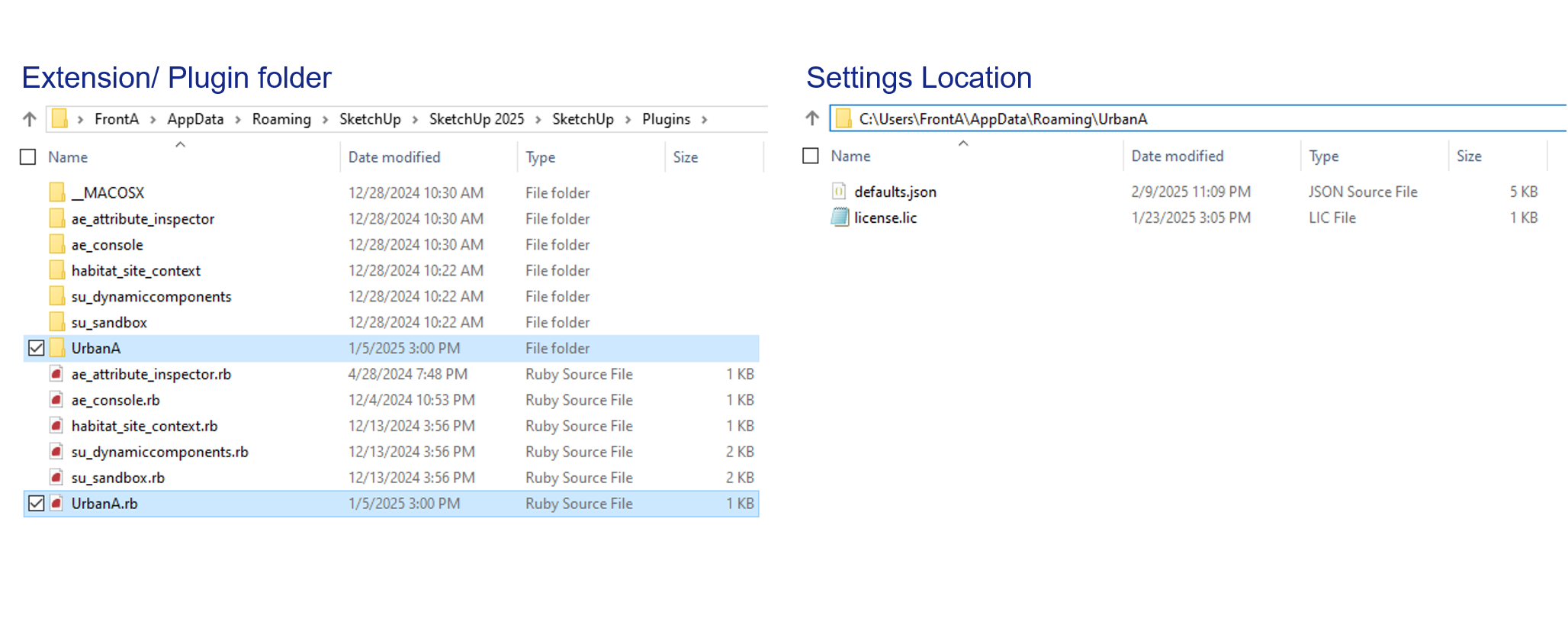1568x619 pixels.
Task: Click the license.lic file icon
Action: (840, 217)
